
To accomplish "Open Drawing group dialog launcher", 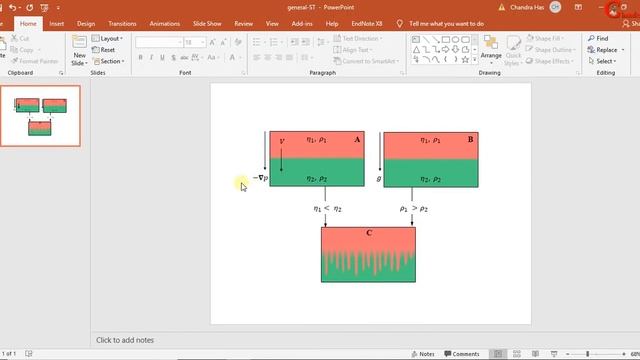I will [578, 73].
